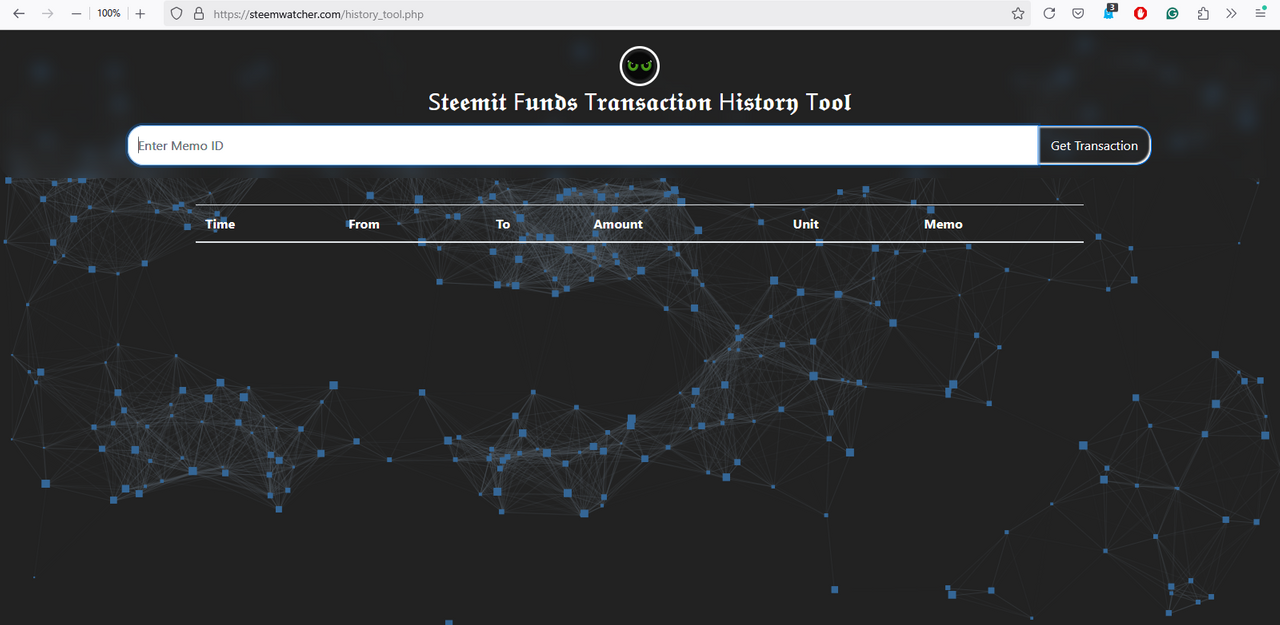This screenshot has height=625, width=1280.
Task: Click the Steemwatcher eyes logo
Action: click(x=640, y=67)
